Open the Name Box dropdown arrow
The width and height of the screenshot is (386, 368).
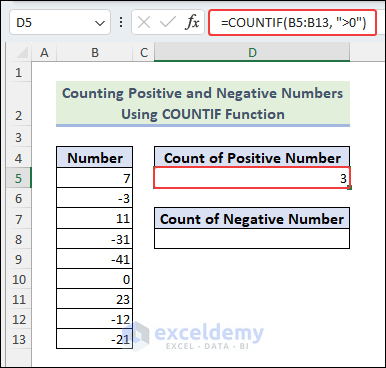100,23
